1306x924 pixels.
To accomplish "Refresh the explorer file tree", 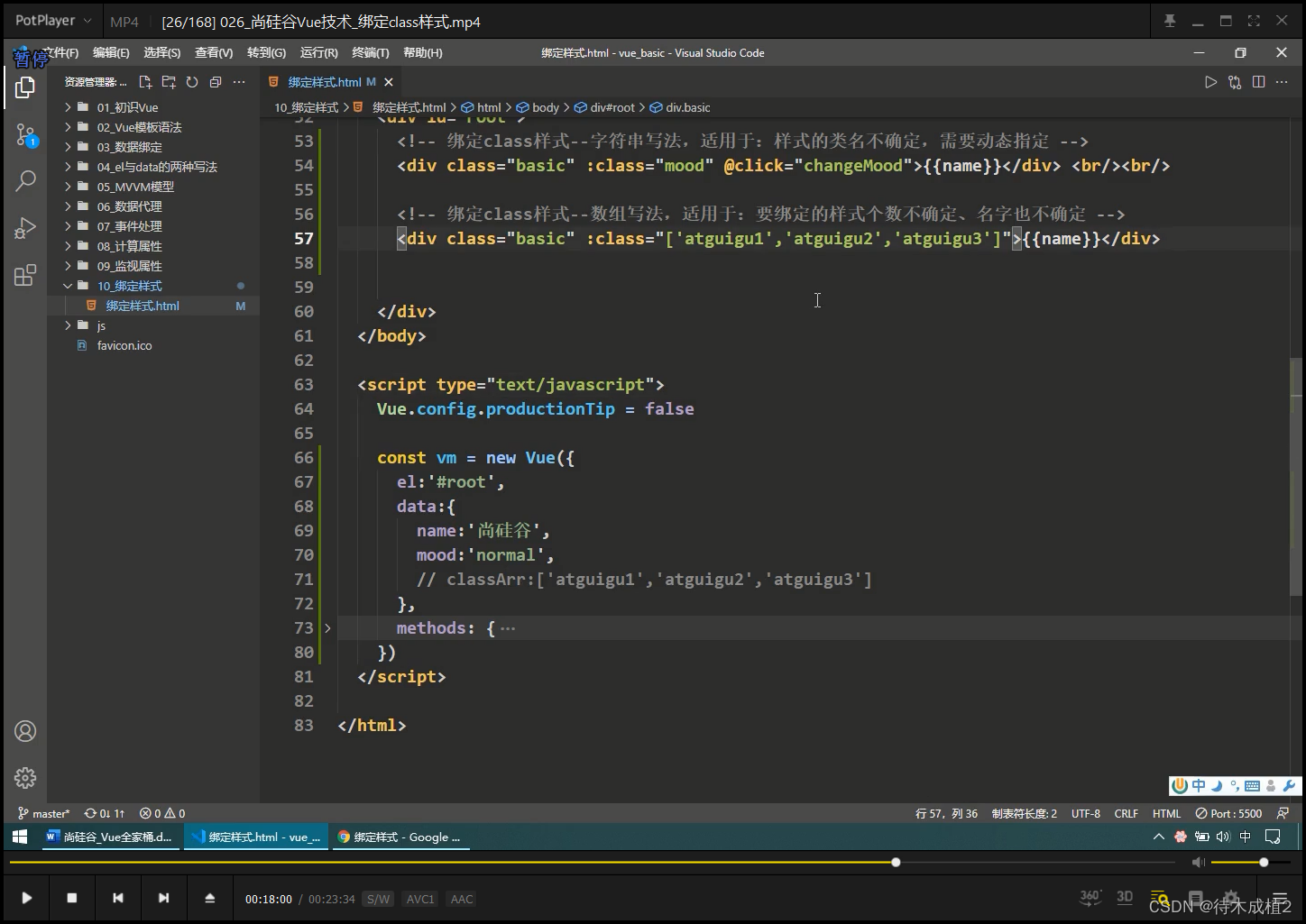I will (192, 82).
